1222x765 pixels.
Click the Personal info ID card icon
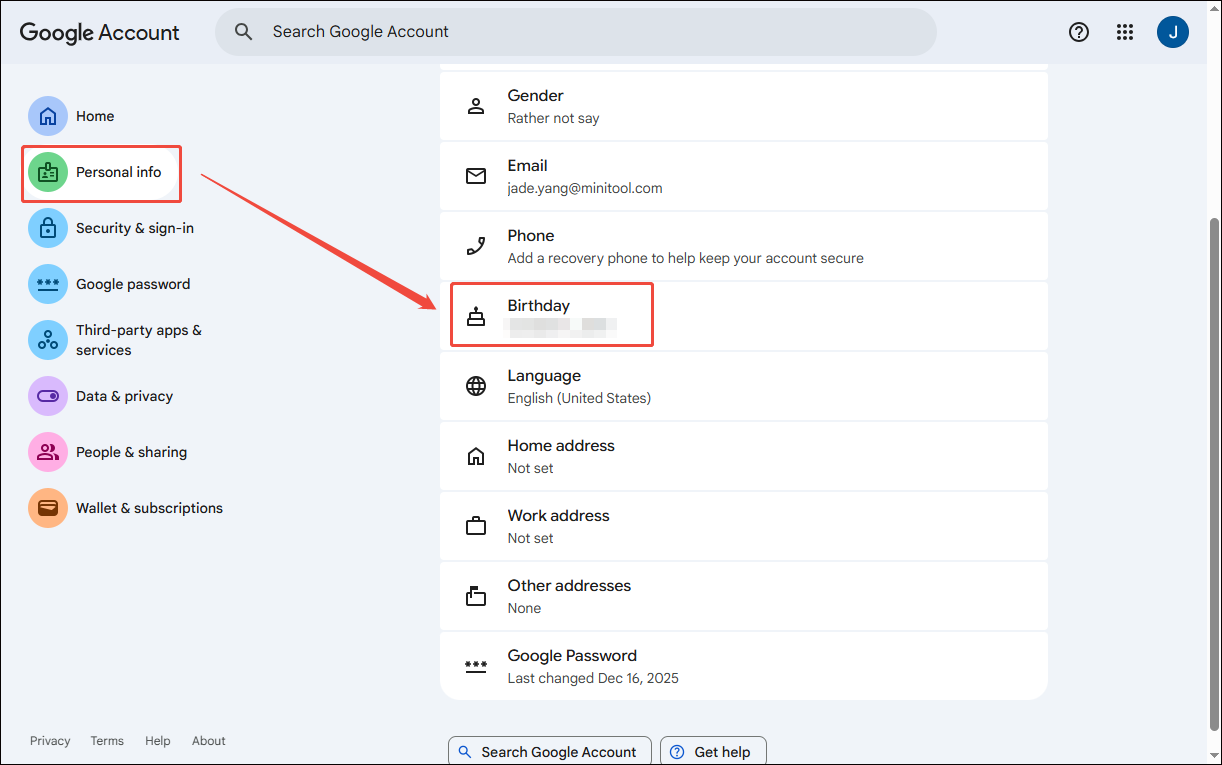[48, 172]
